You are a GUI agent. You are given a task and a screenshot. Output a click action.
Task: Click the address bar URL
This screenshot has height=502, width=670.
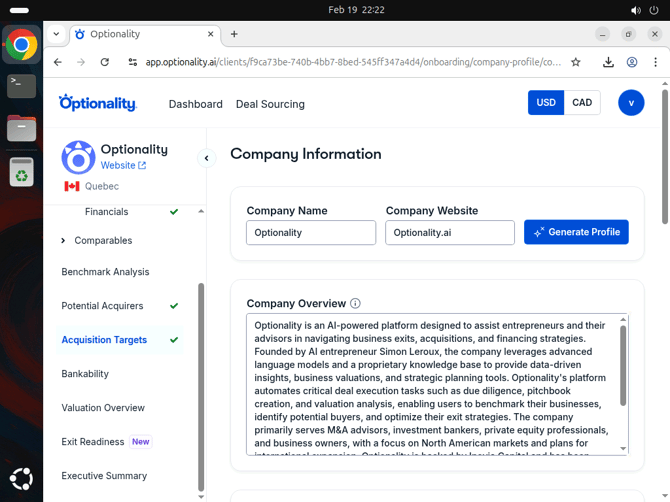[x=353, y=62]
